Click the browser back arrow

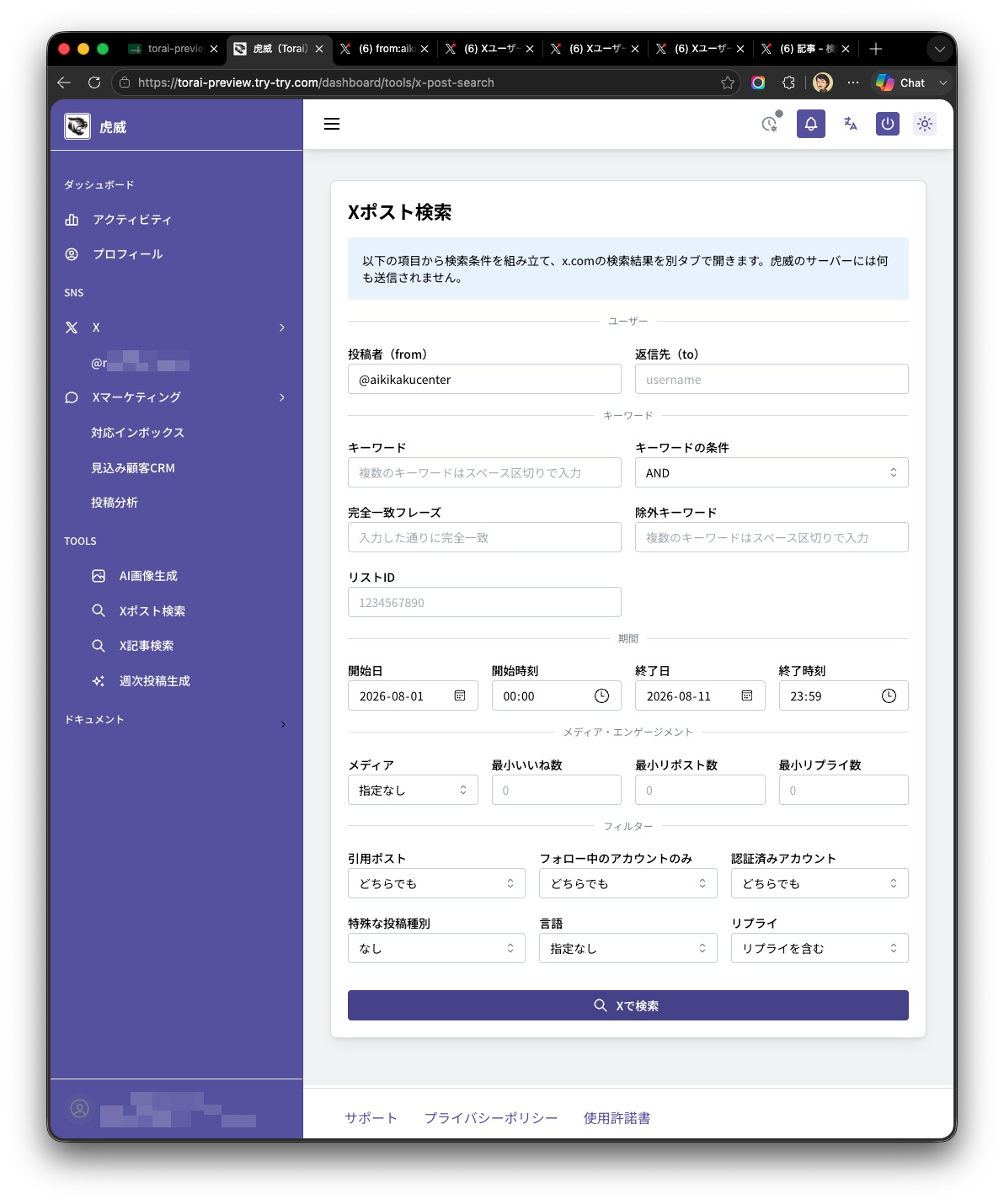click(64, 83)
